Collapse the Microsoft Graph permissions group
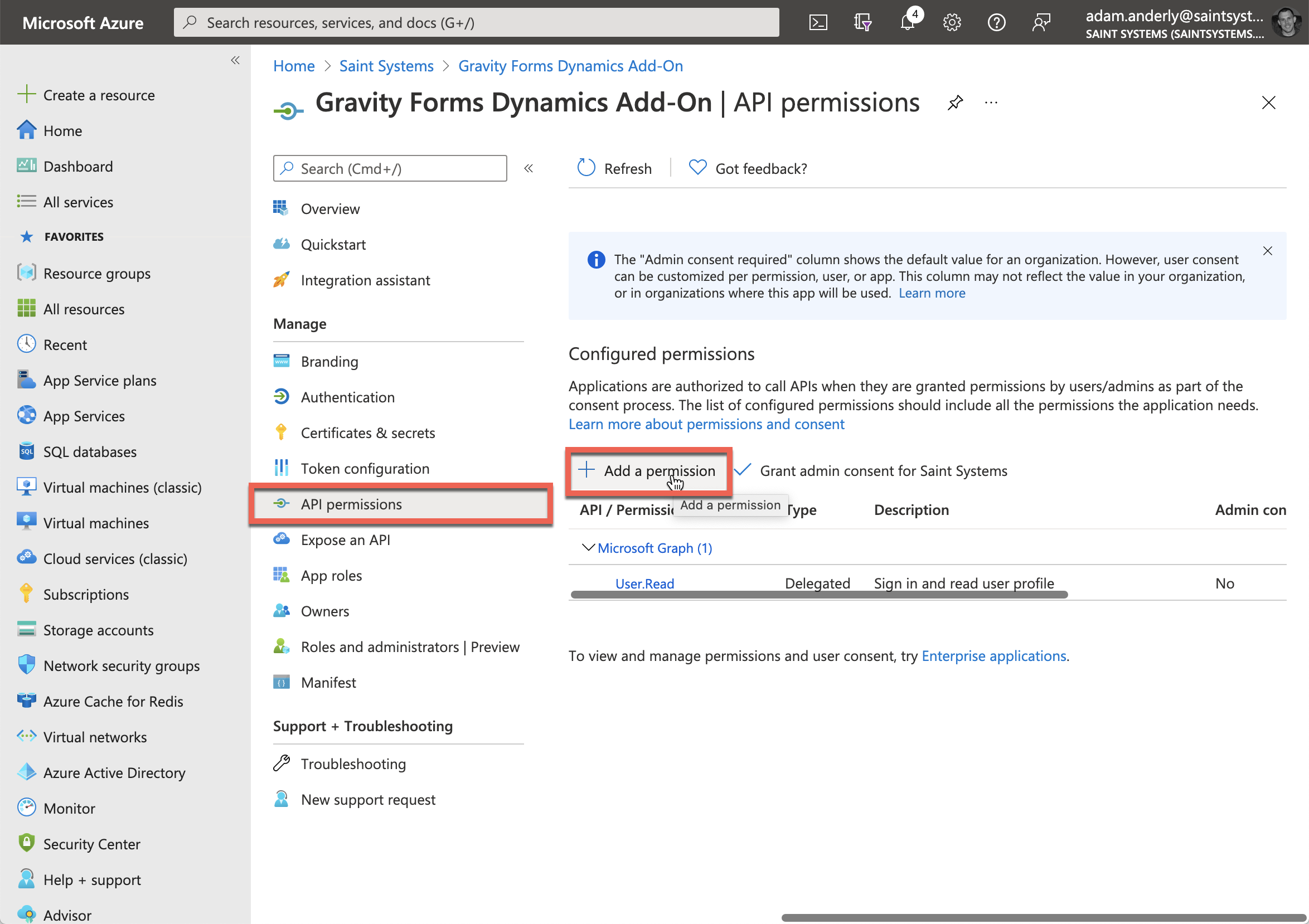Screen dimensions: 1309x924 (588, 548)
